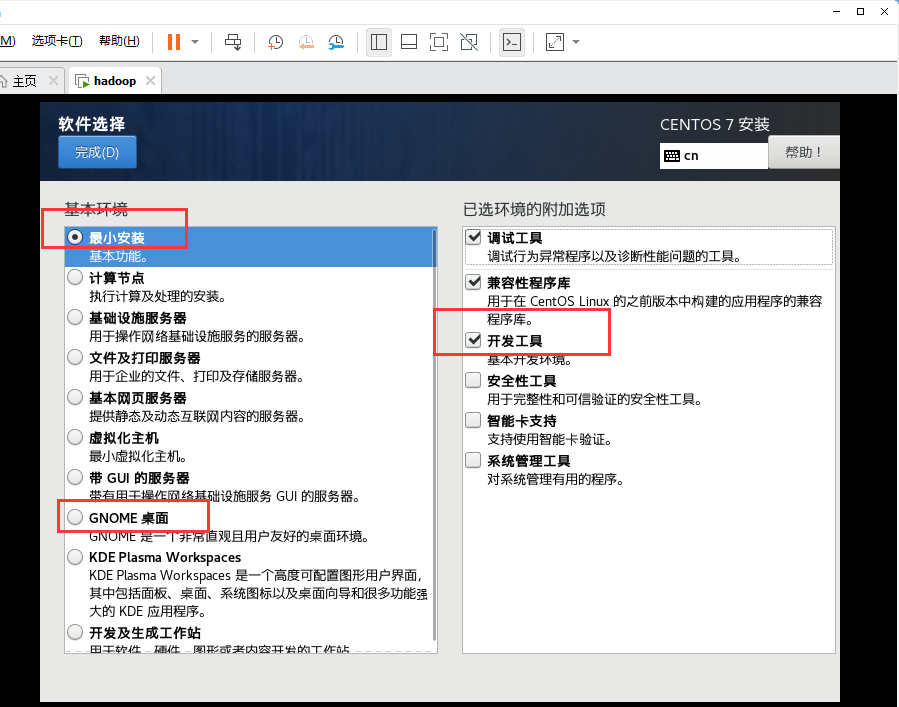
Task: Uncheck the 调试工具 add-on
Action: point(473,237)
